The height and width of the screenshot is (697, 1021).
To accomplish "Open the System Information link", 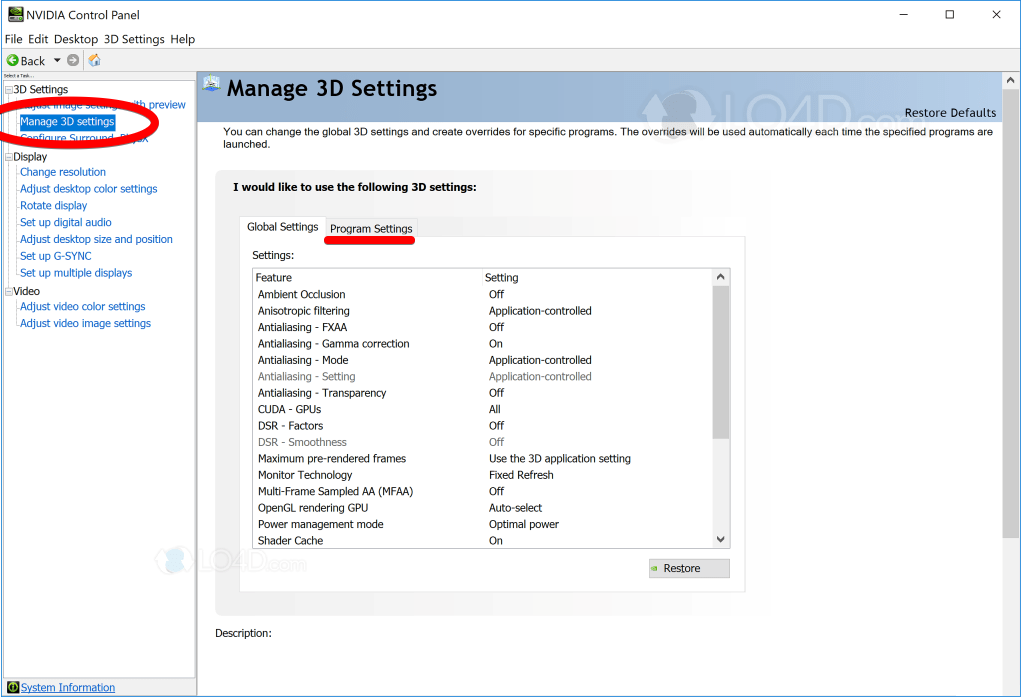I will [x=68, y=687].
